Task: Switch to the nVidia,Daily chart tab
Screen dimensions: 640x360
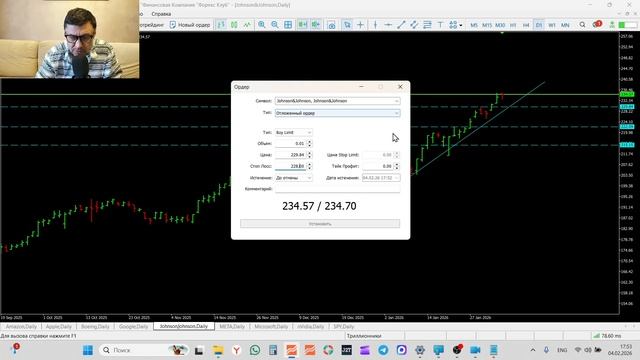Action: click(310, 327)
